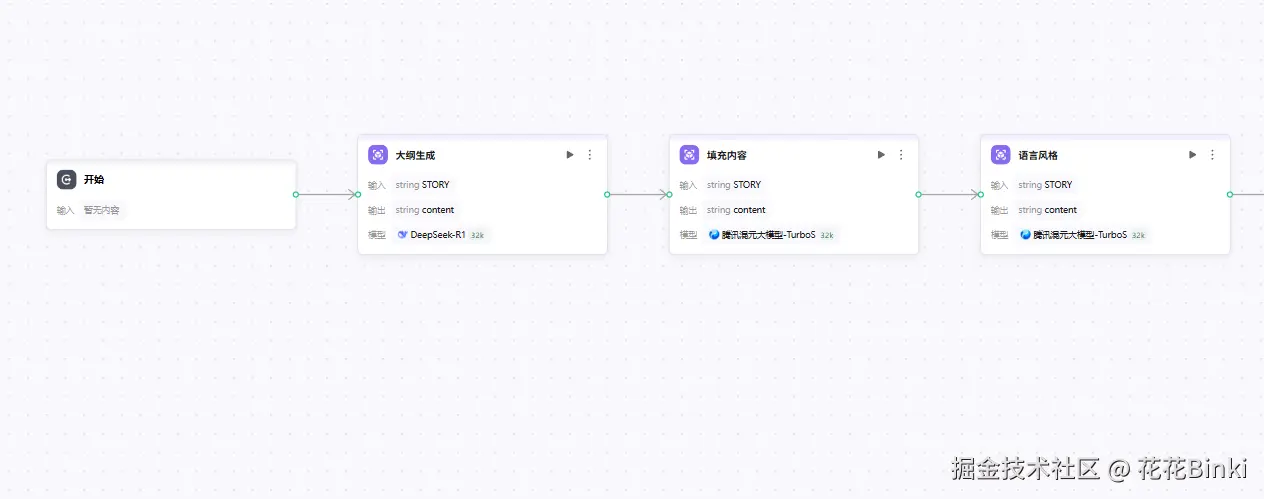Click the 开始 node output connector dot
1264x499 pixels.
(296, 194)
